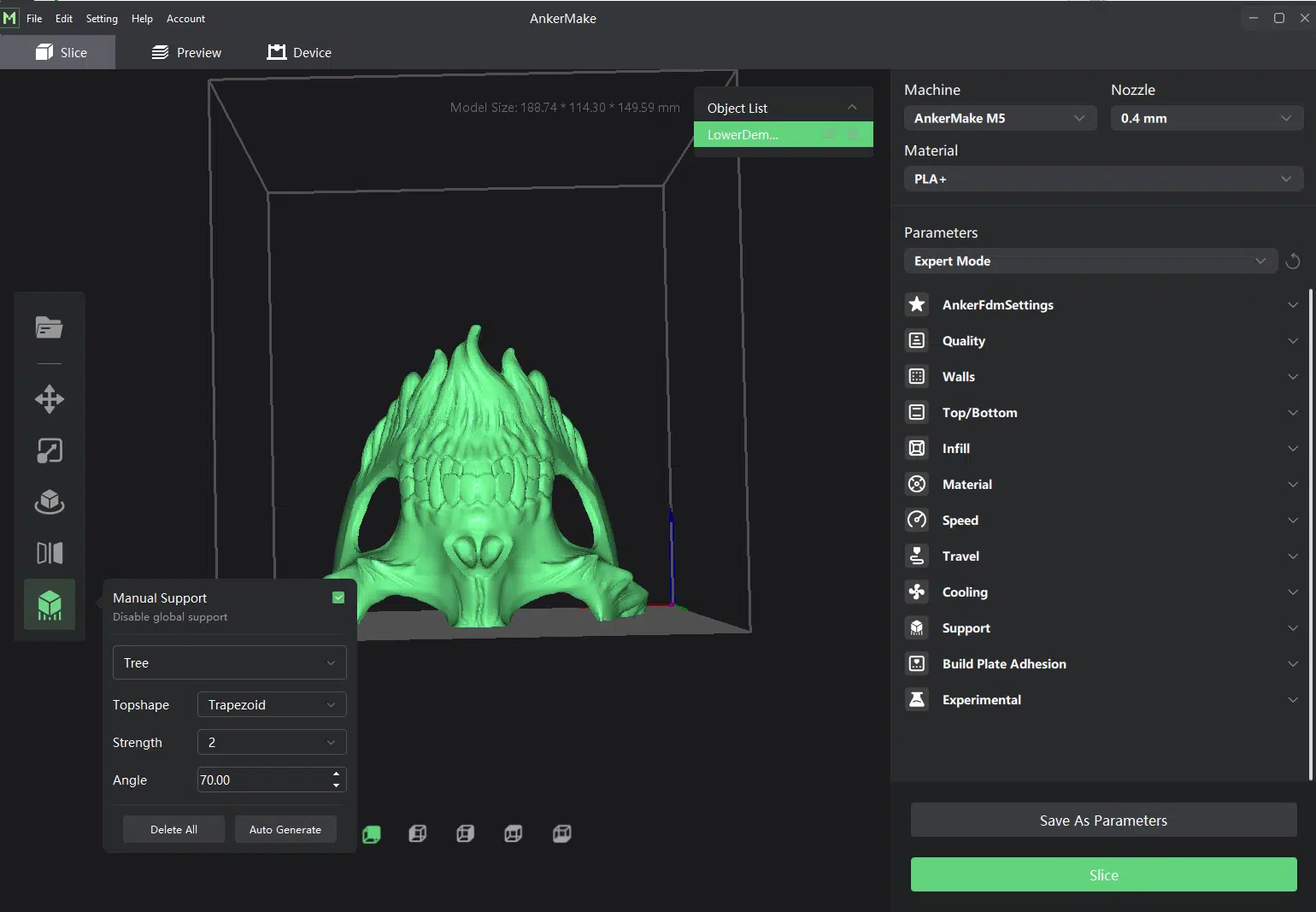Open the Help menu
The width and height of the screenshot is (1316, 912).
tap(142, 18)
